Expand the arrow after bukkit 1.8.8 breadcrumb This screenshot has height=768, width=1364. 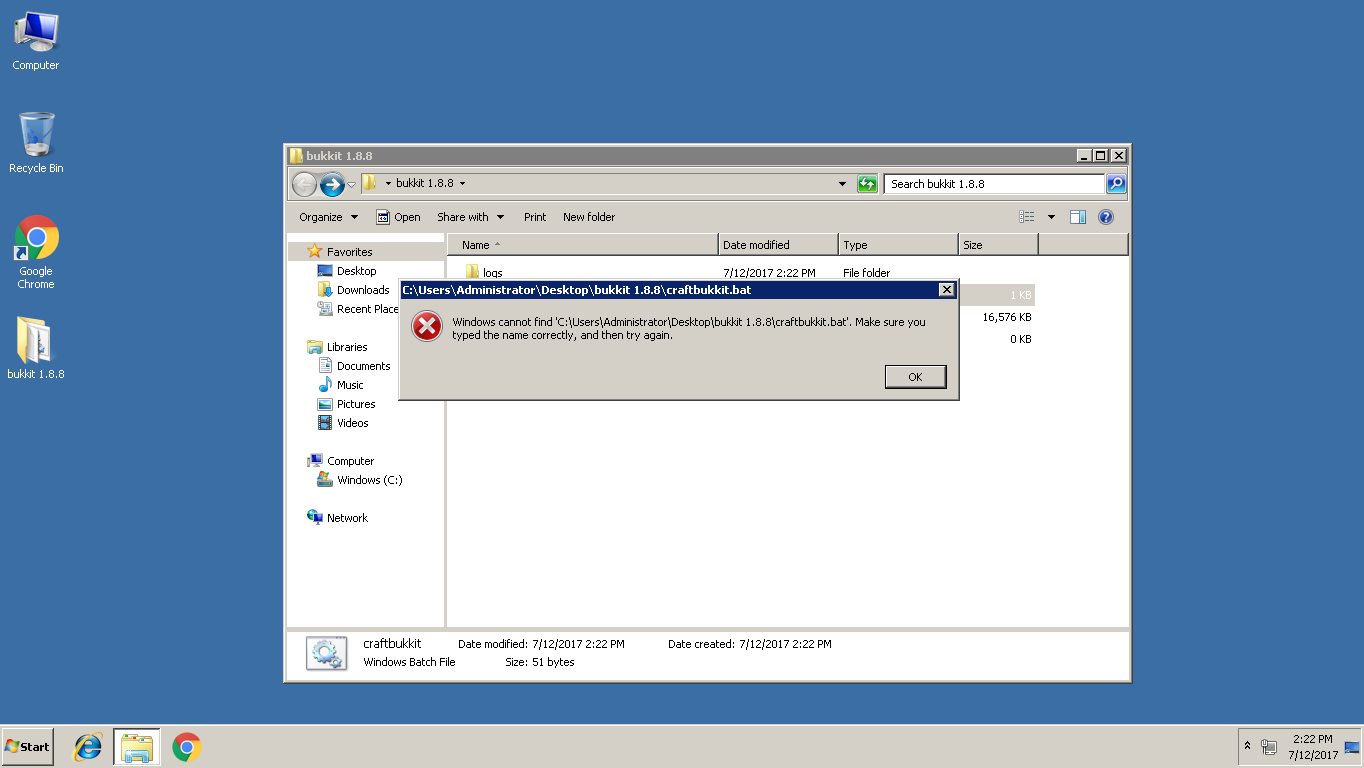point(462,184)
